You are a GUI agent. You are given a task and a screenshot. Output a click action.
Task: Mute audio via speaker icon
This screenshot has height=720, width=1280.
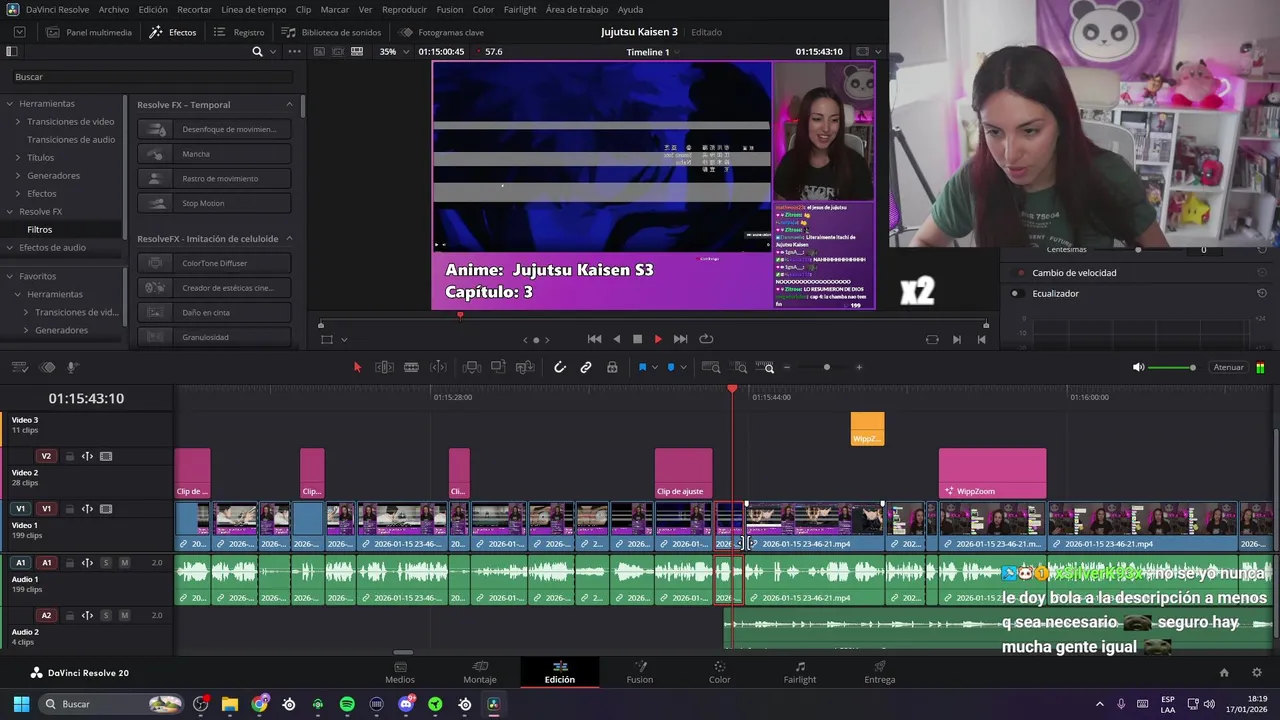(x=1138, y=367)
